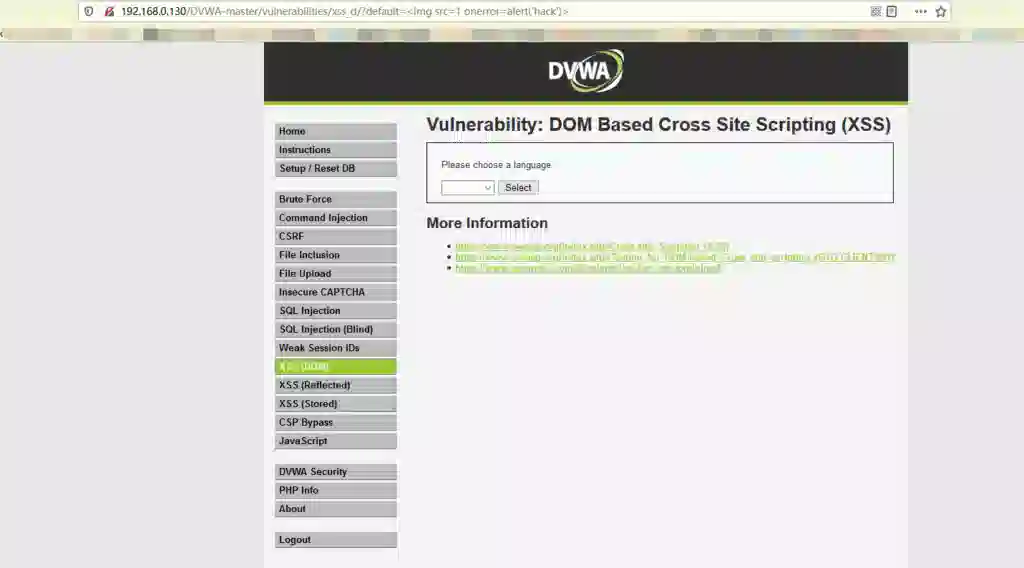Click the insecure connection lock icon
This screenshot has width=1024, height=568.
pos(109,11)
